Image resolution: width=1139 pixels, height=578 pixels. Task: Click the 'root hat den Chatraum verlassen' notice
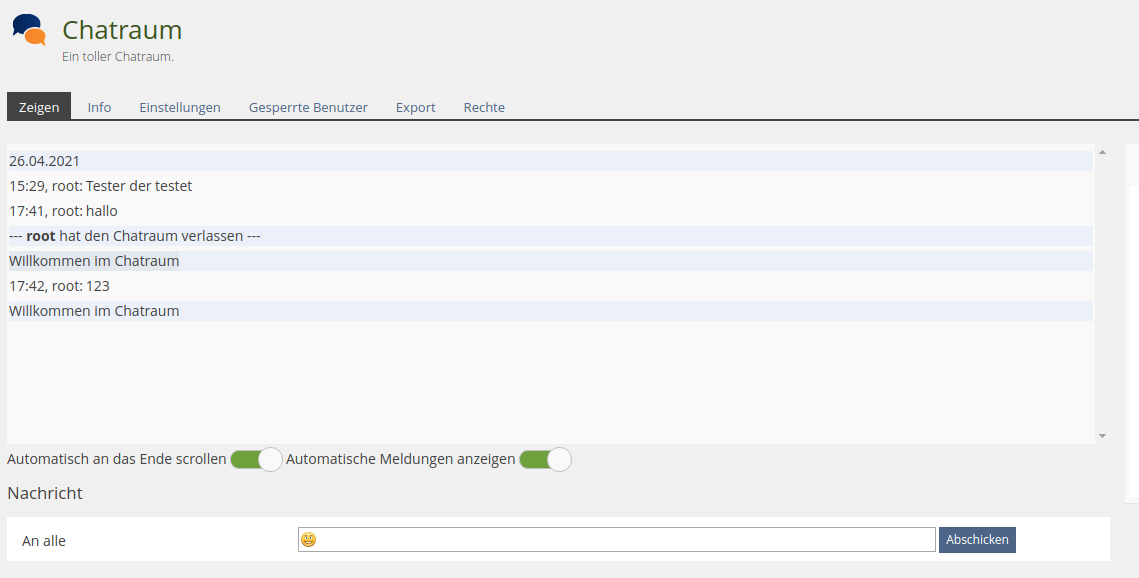135,236
